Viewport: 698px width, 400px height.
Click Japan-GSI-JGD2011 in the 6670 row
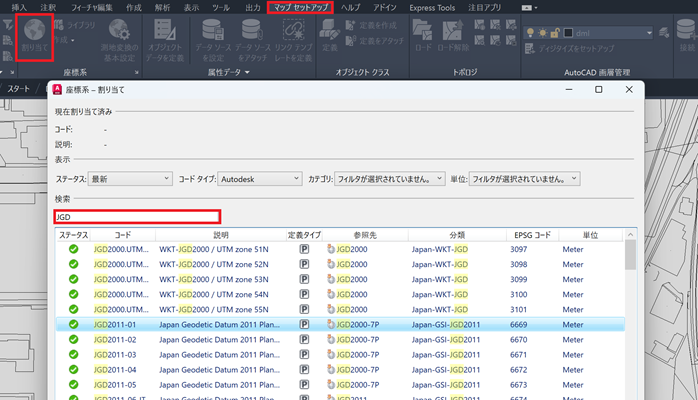pos(446,339)
